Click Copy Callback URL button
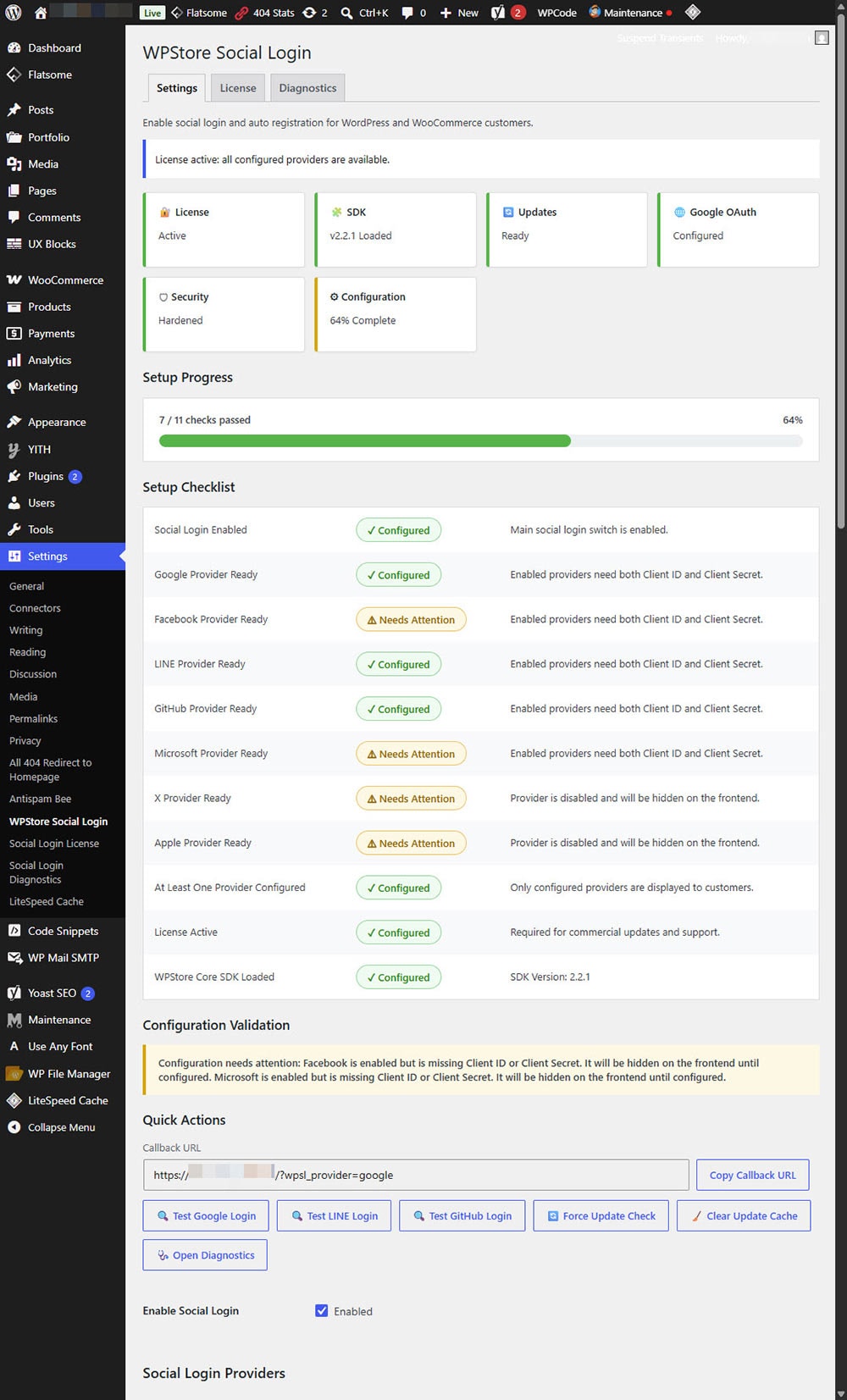Viewport: 847px width, 1400px height. [753, 1176]
